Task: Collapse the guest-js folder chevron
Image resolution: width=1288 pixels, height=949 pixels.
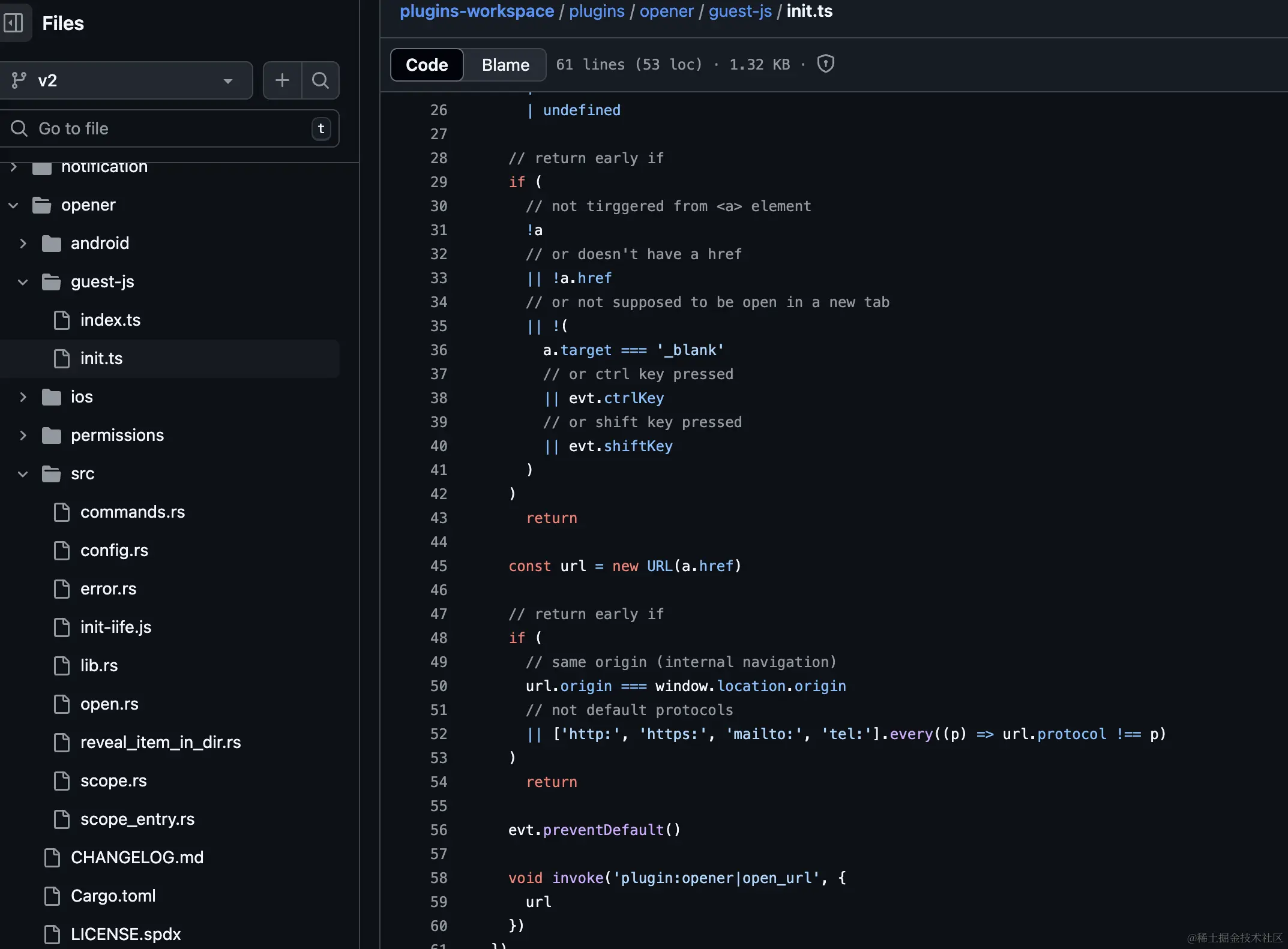Action: tap(23, 282)
